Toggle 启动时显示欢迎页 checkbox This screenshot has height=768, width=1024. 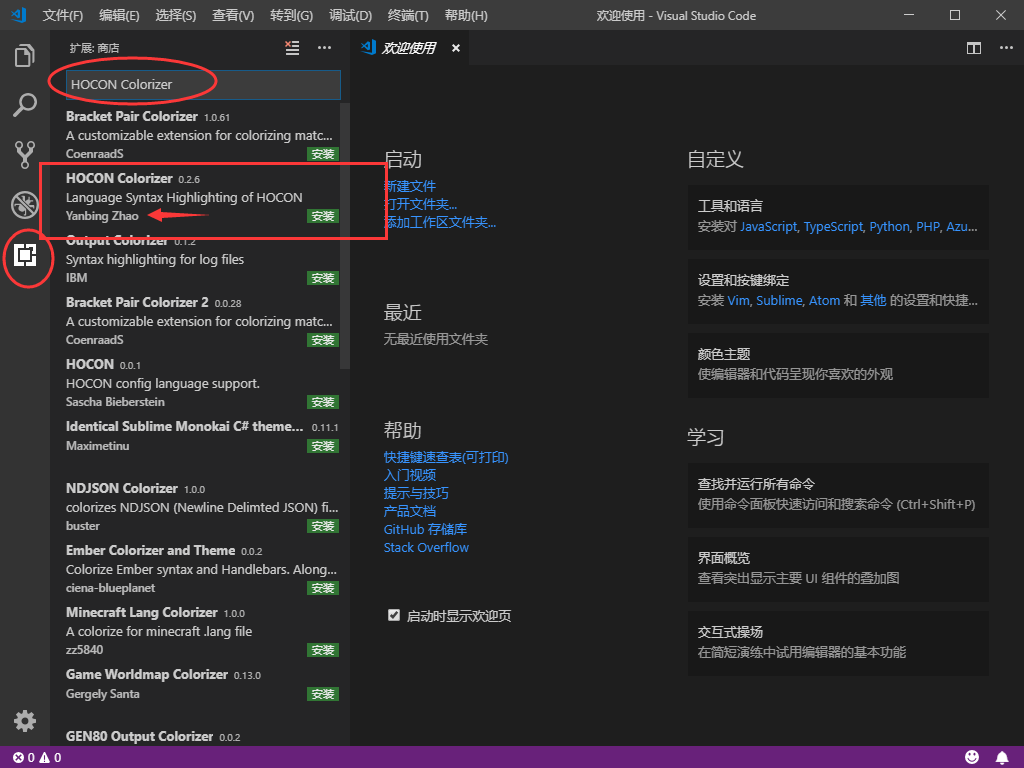(x=394, y=615)
